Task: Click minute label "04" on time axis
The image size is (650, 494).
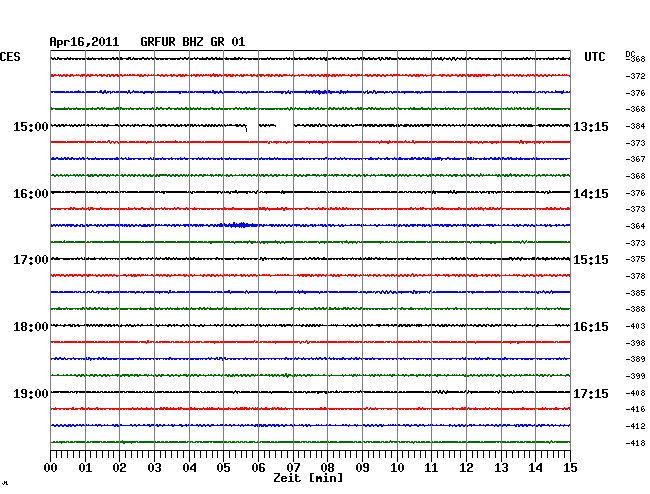Action: (189, 468)
